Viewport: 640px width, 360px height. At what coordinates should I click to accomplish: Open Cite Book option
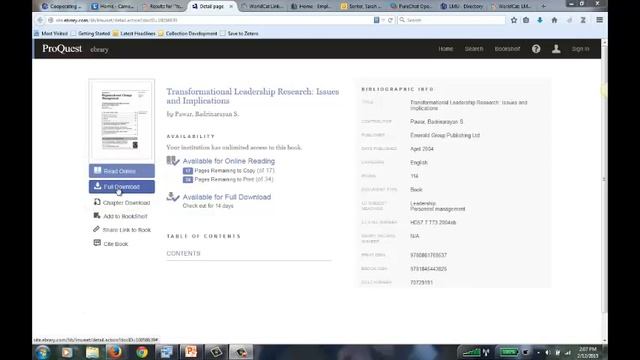point(116,244)
